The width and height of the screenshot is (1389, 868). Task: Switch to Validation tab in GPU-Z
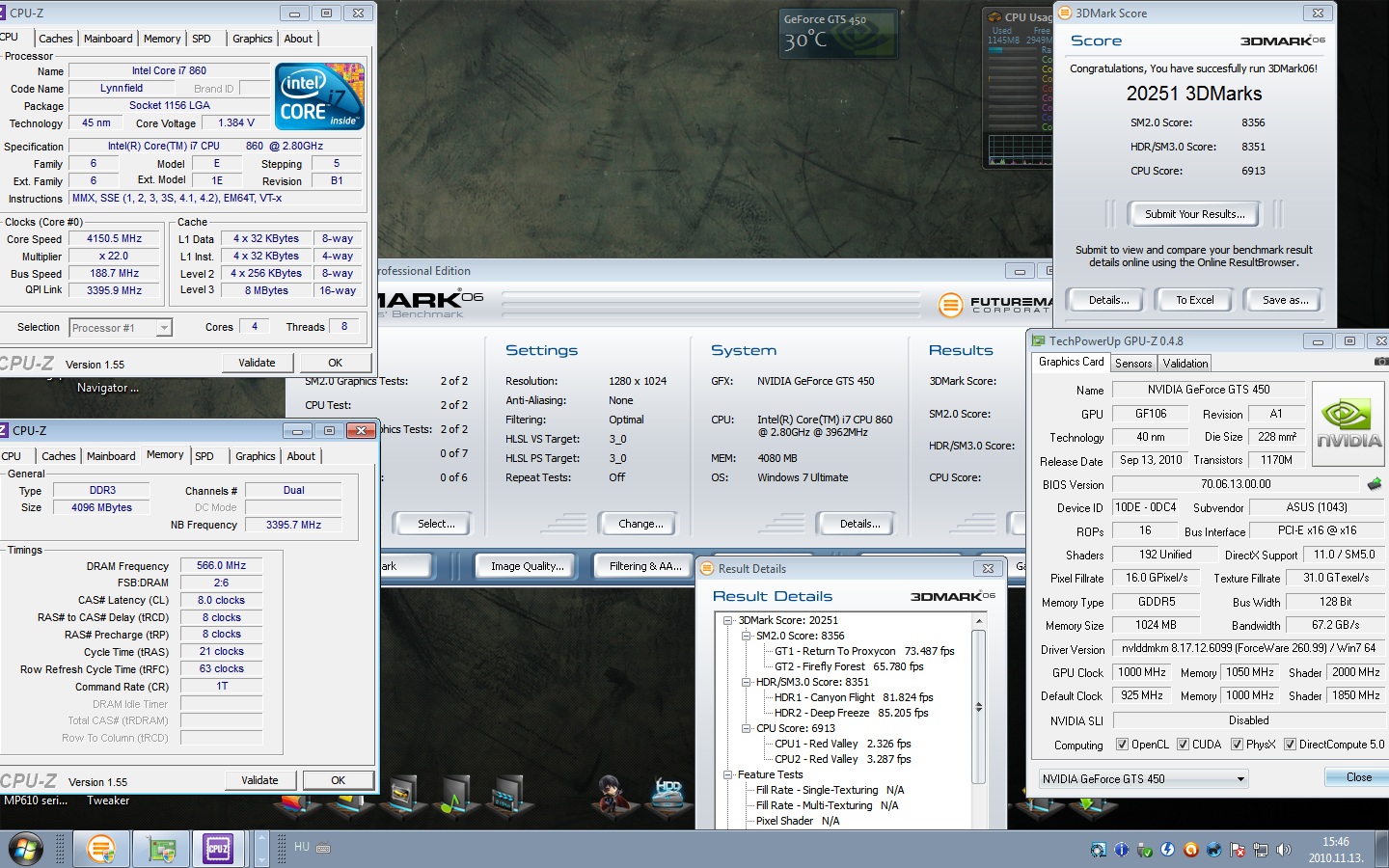click(x=1185, y=364)
